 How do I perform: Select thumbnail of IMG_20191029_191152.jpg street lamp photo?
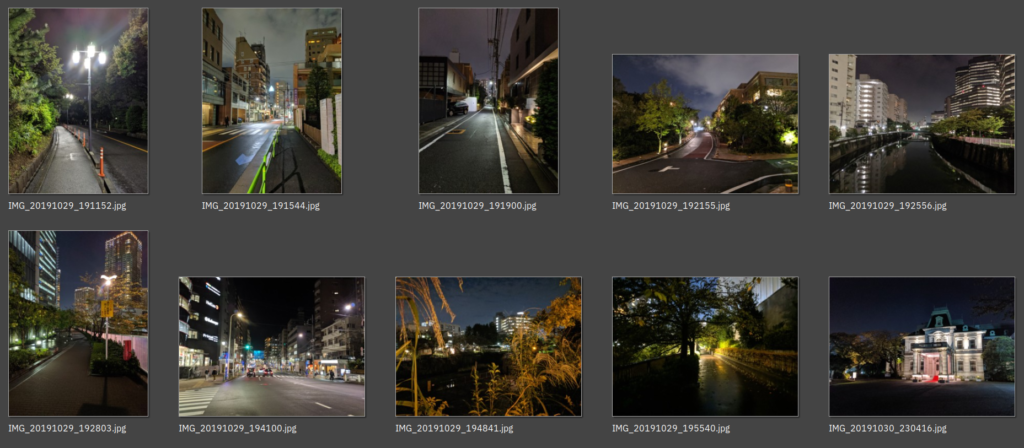click(x=78, y=101)
